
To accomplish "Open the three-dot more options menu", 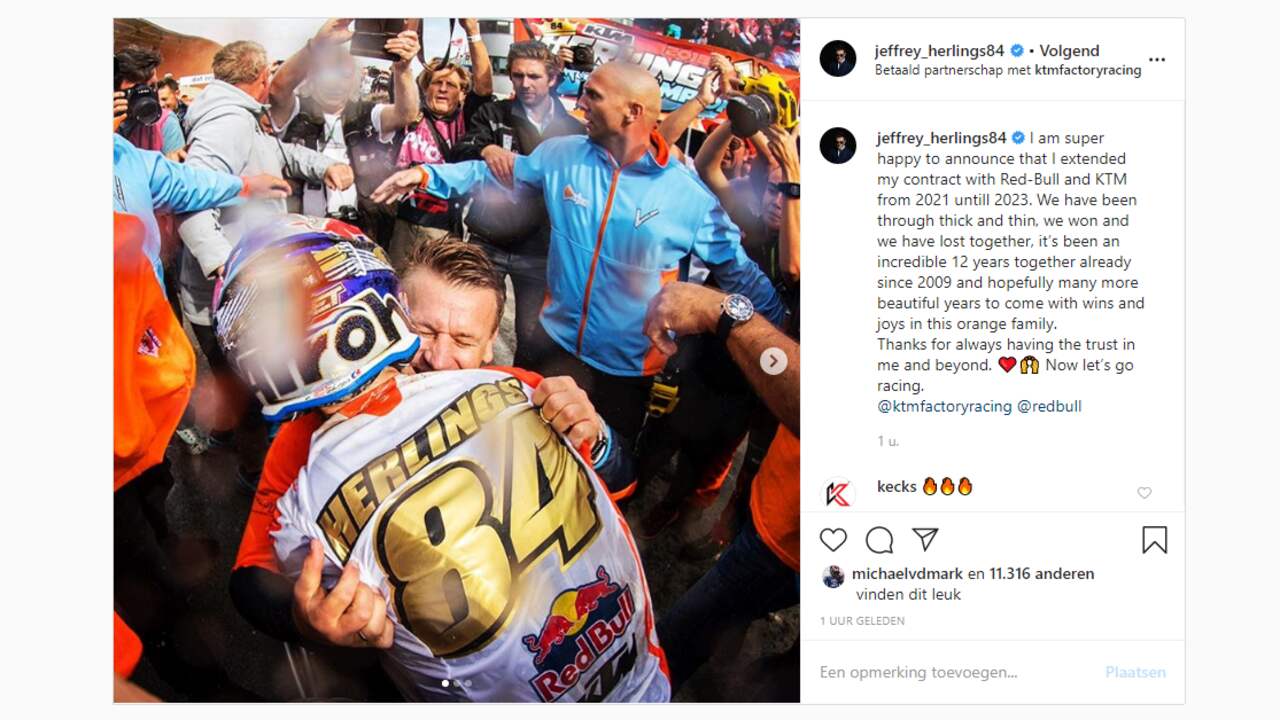I will click(1157, 60).
